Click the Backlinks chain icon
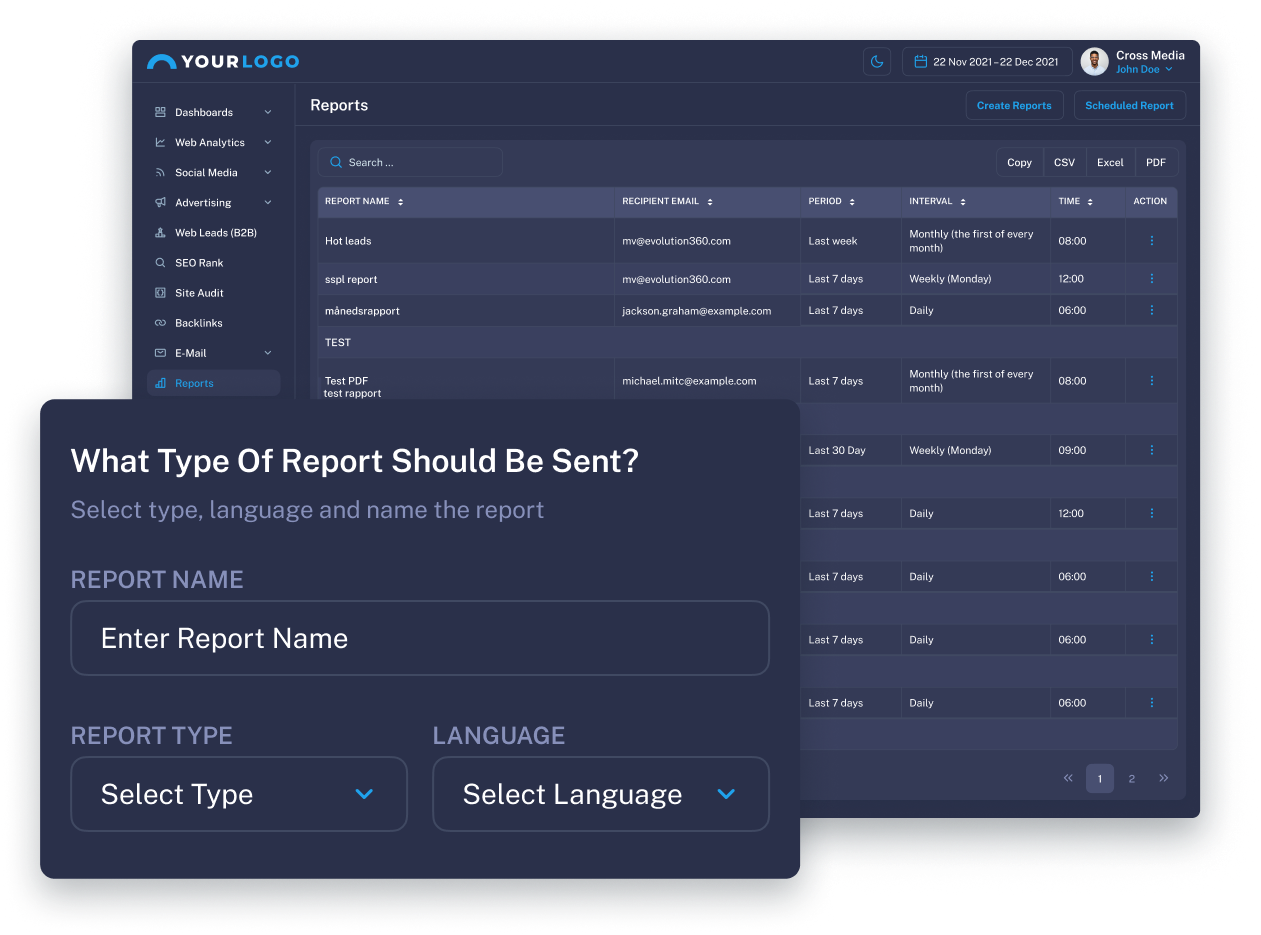The height and width of the screenshot is (935, 1261). click(x=160, y=323)
